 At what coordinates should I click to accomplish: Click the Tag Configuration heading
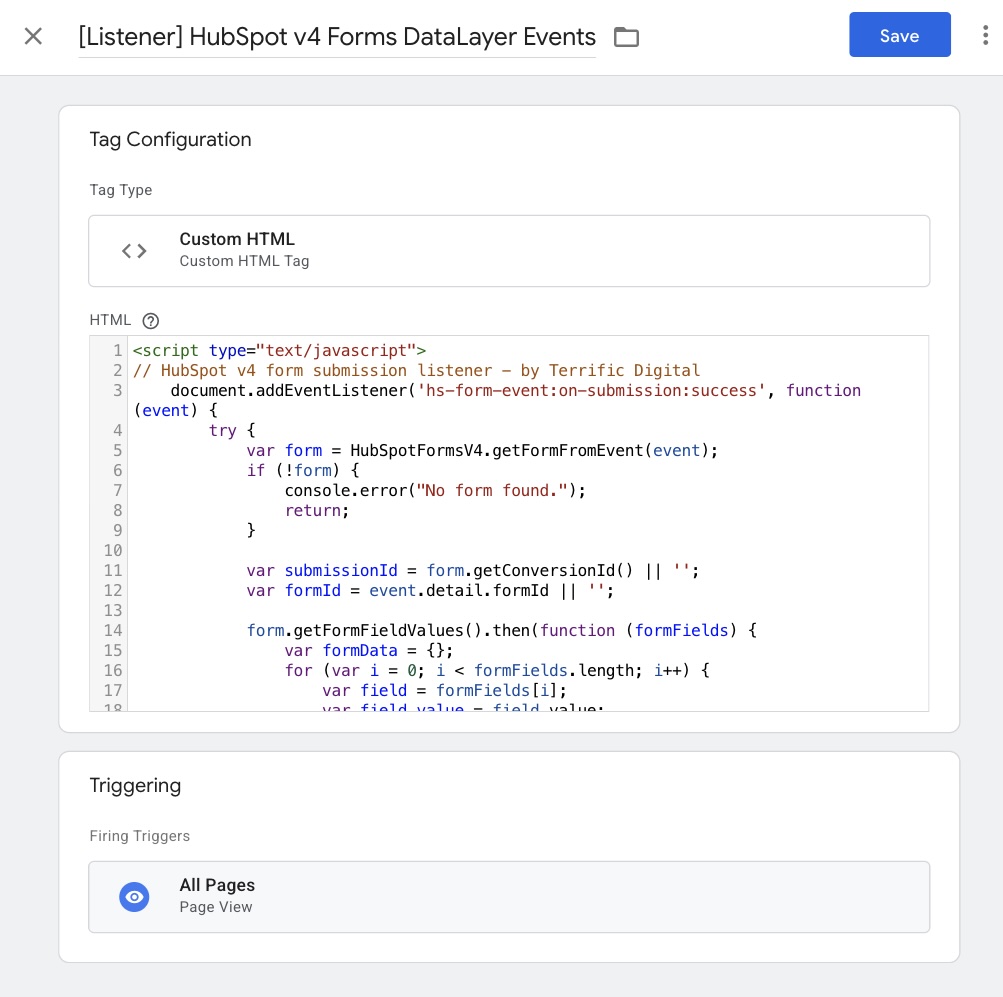tap(170, 139)
